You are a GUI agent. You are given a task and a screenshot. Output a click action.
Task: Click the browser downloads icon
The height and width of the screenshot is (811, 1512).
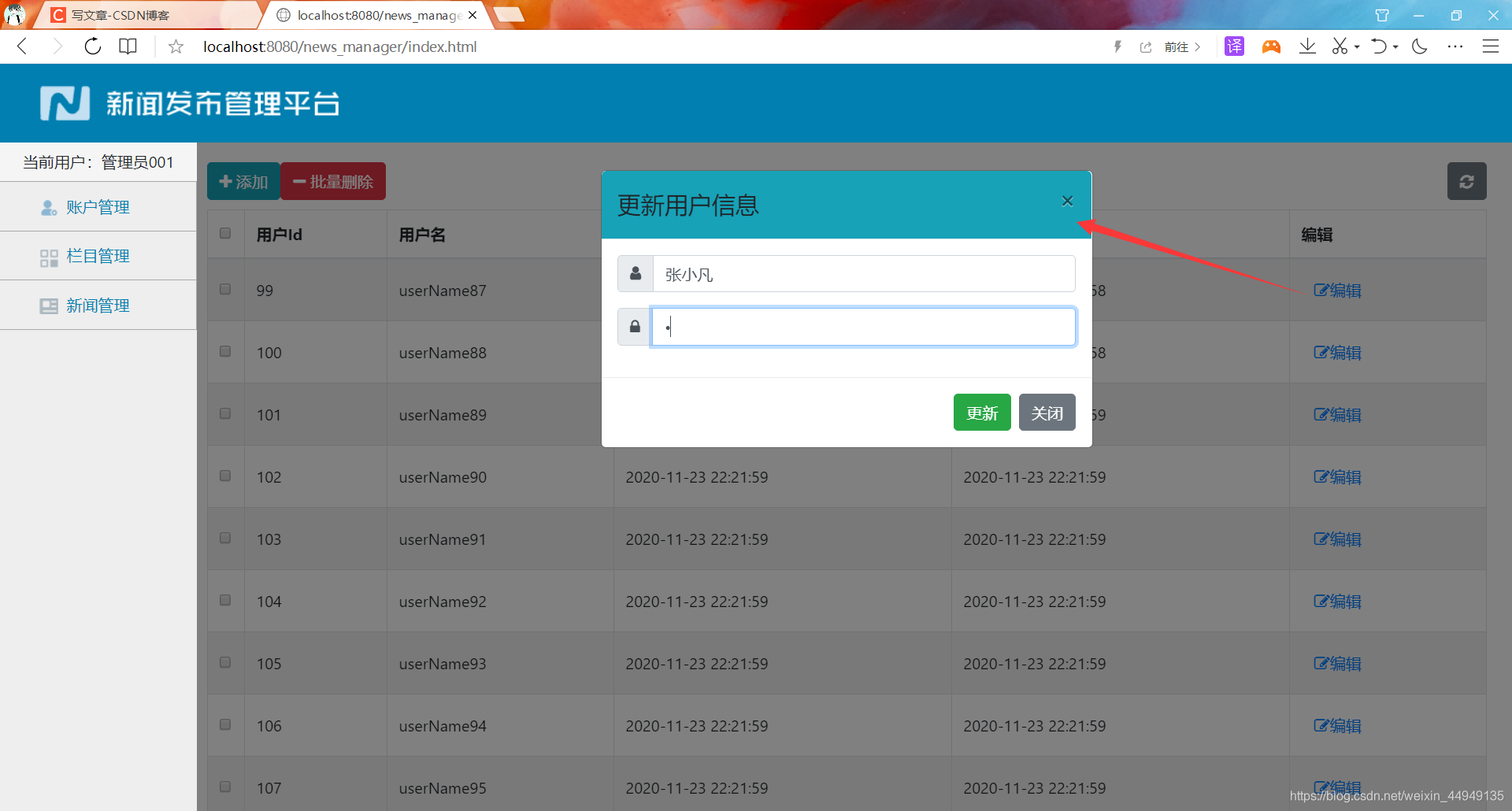1307,46
